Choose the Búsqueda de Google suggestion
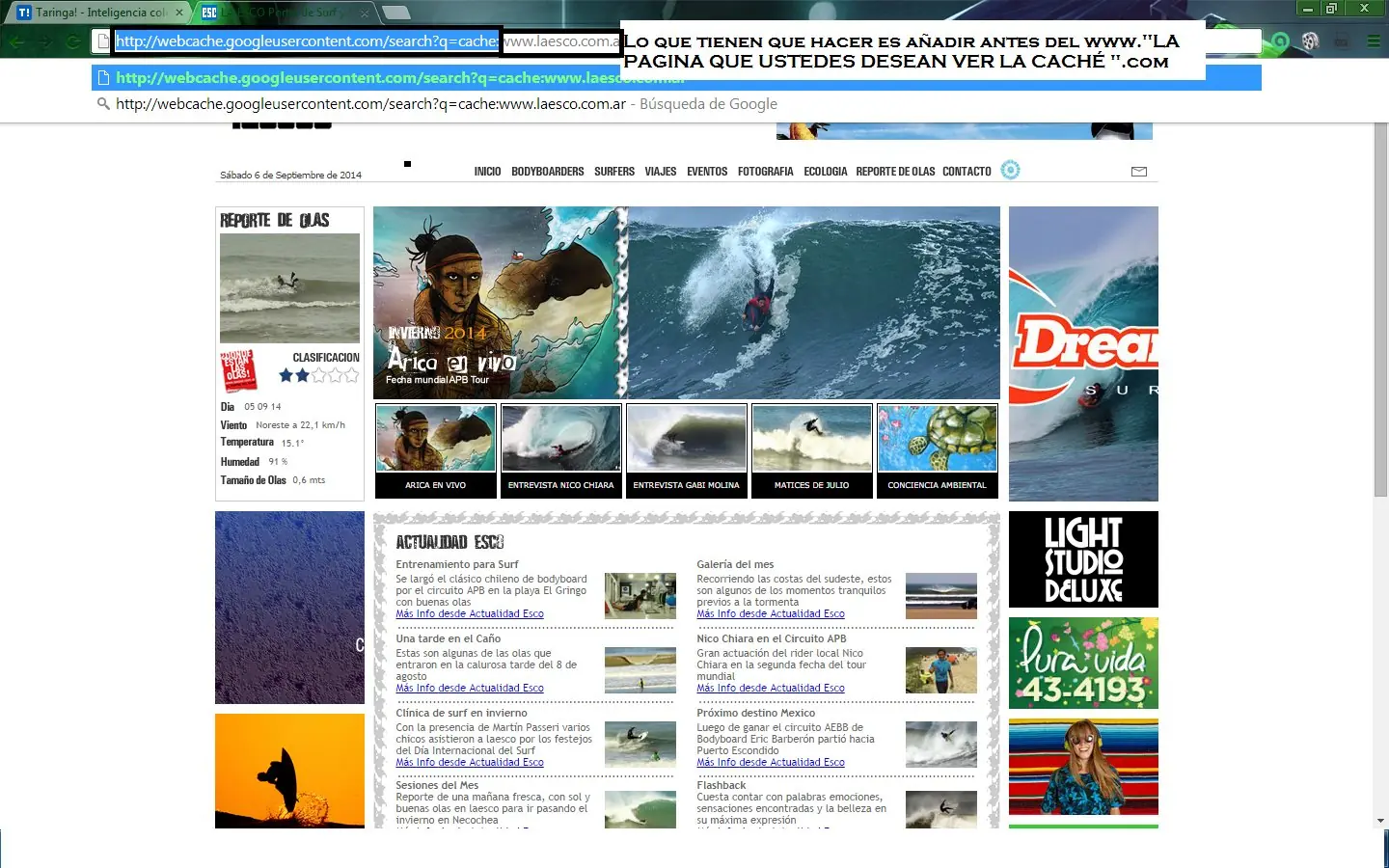The width and height of the screenshot is (1389, 868). click(x=676, y=104)
